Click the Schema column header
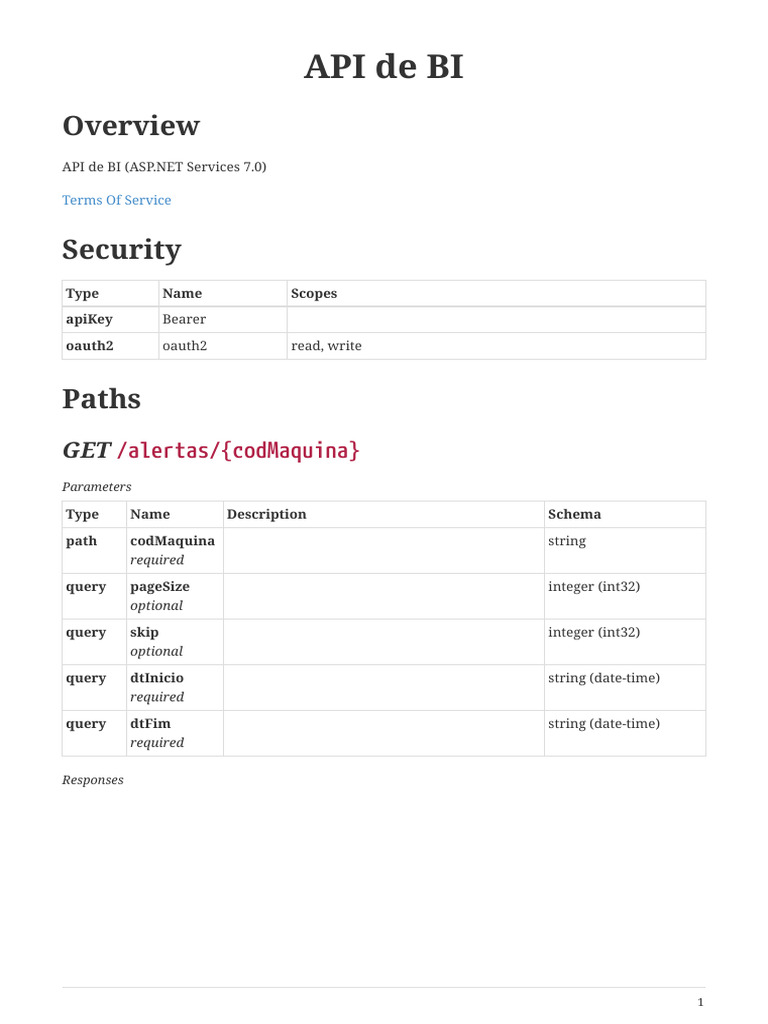Image resolution: width=768 pixels, height=1024 pixels. tap(574, 514)
